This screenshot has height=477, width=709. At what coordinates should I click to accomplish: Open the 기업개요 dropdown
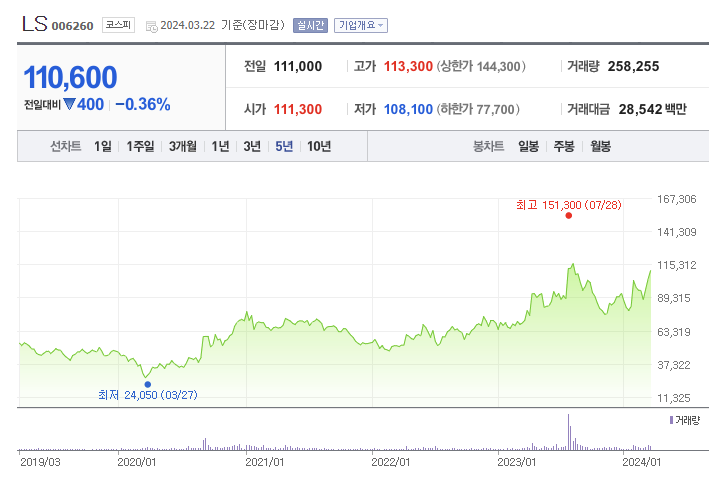click(x=360, y=25)
